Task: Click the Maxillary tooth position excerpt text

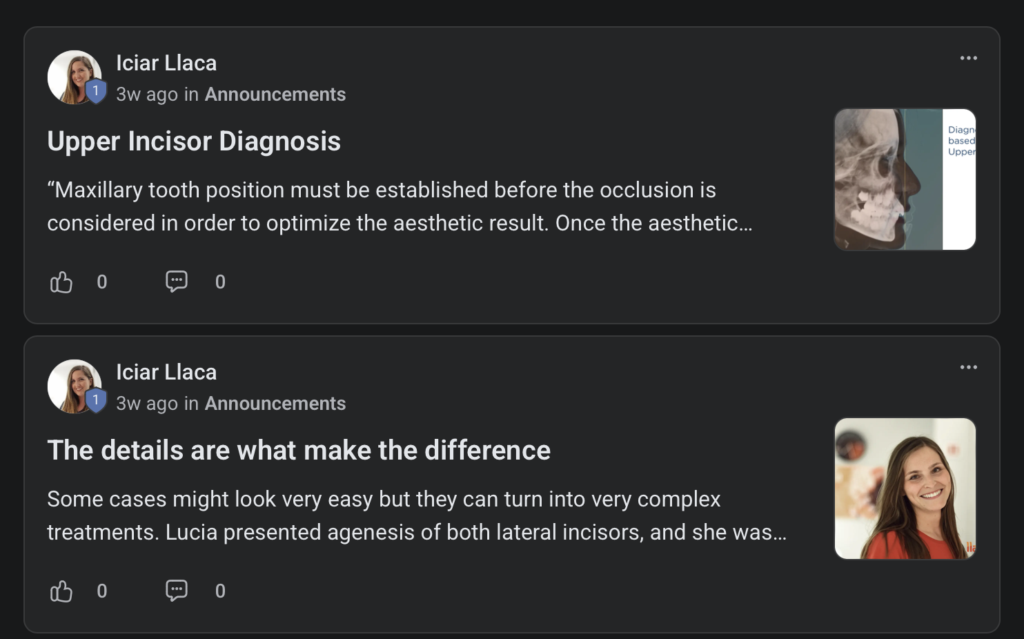Action: point(400,206)
